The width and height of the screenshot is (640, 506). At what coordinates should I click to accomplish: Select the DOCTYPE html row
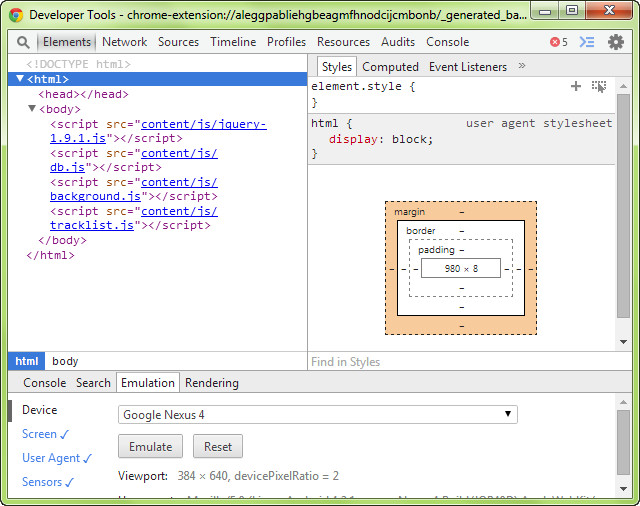[78, 64]
